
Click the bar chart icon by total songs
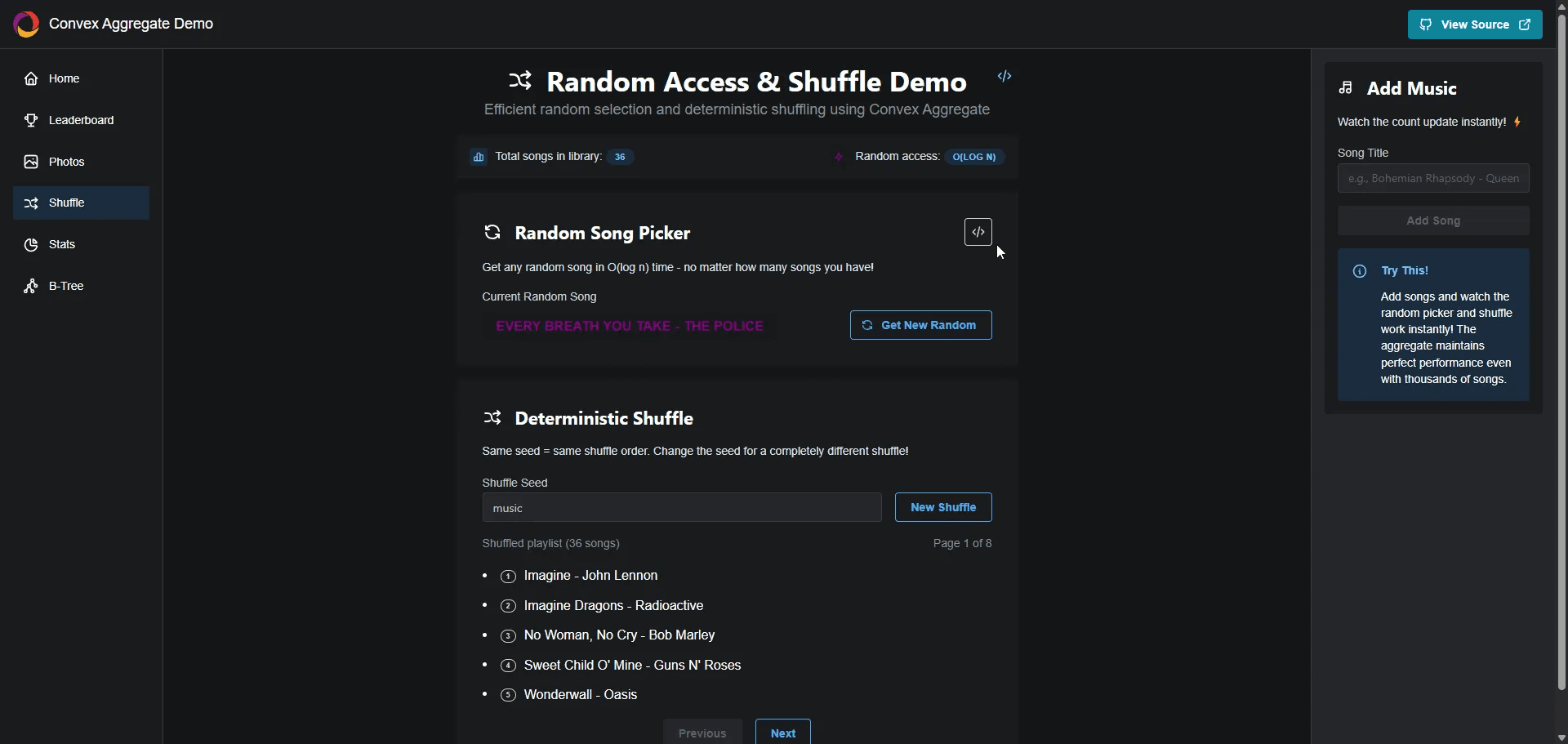(479, 157)
